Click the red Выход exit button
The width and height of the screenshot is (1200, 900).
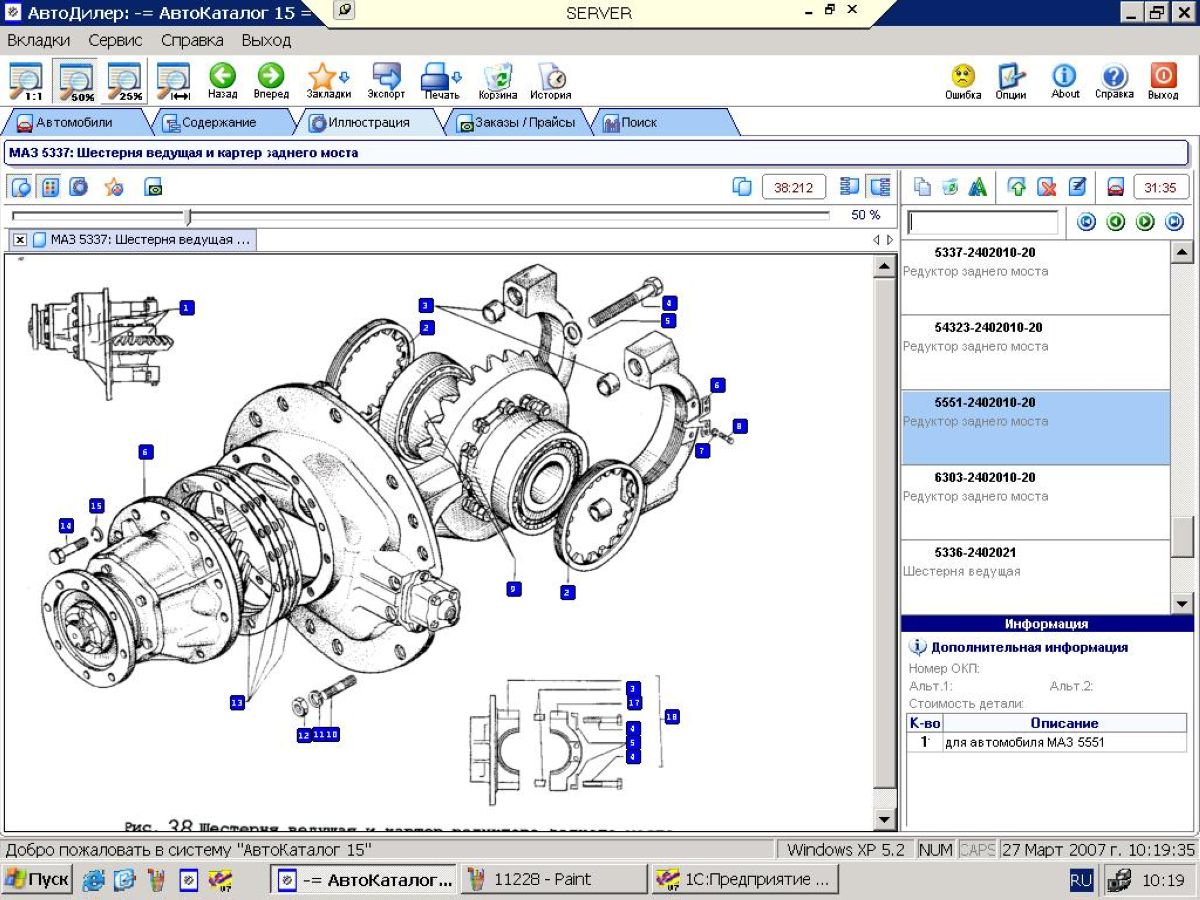(x=1163, y=80)
